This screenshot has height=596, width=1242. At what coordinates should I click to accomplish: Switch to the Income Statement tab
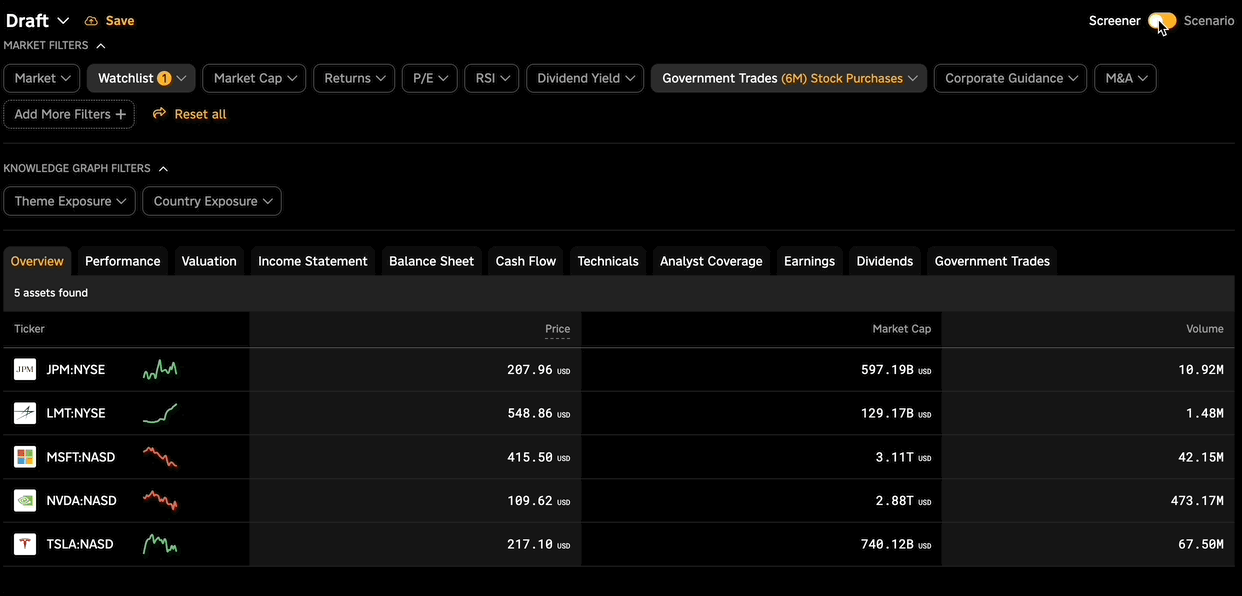pos(313,261)
